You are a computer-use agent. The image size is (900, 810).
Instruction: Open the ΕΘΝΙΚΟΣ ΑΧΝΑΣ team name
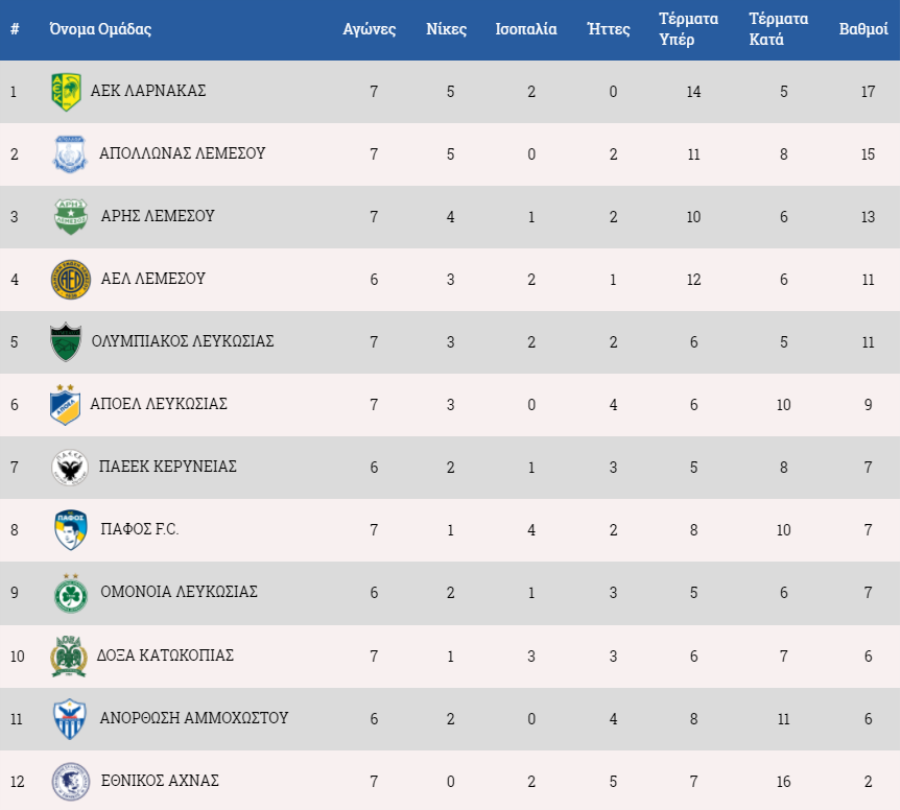(160, 781)
